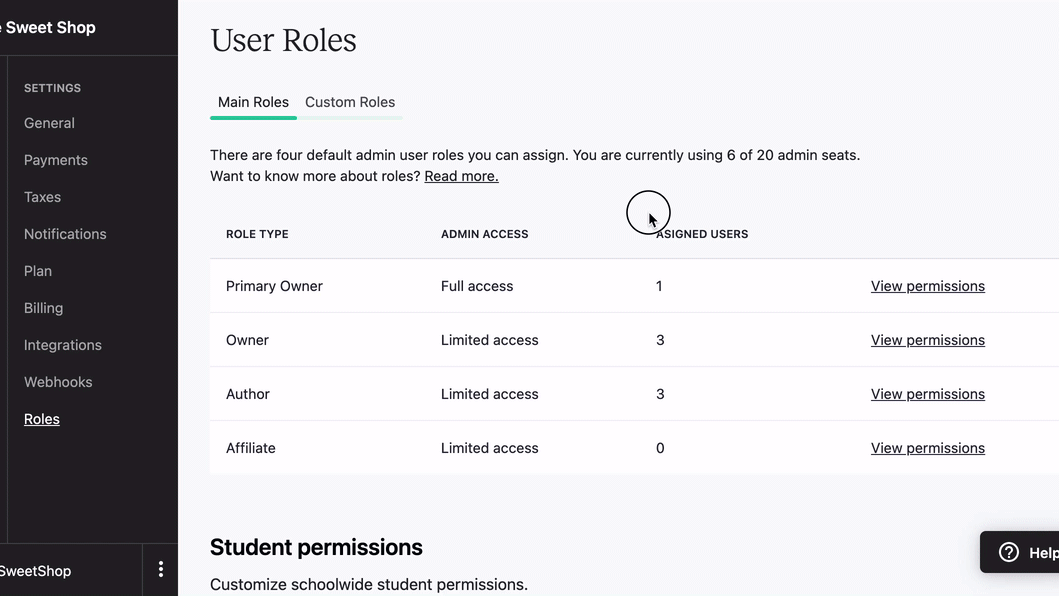Screen dimensions: 1059x596
Task: View permissions for Primary Owner role
Action: tap(927, 286)
